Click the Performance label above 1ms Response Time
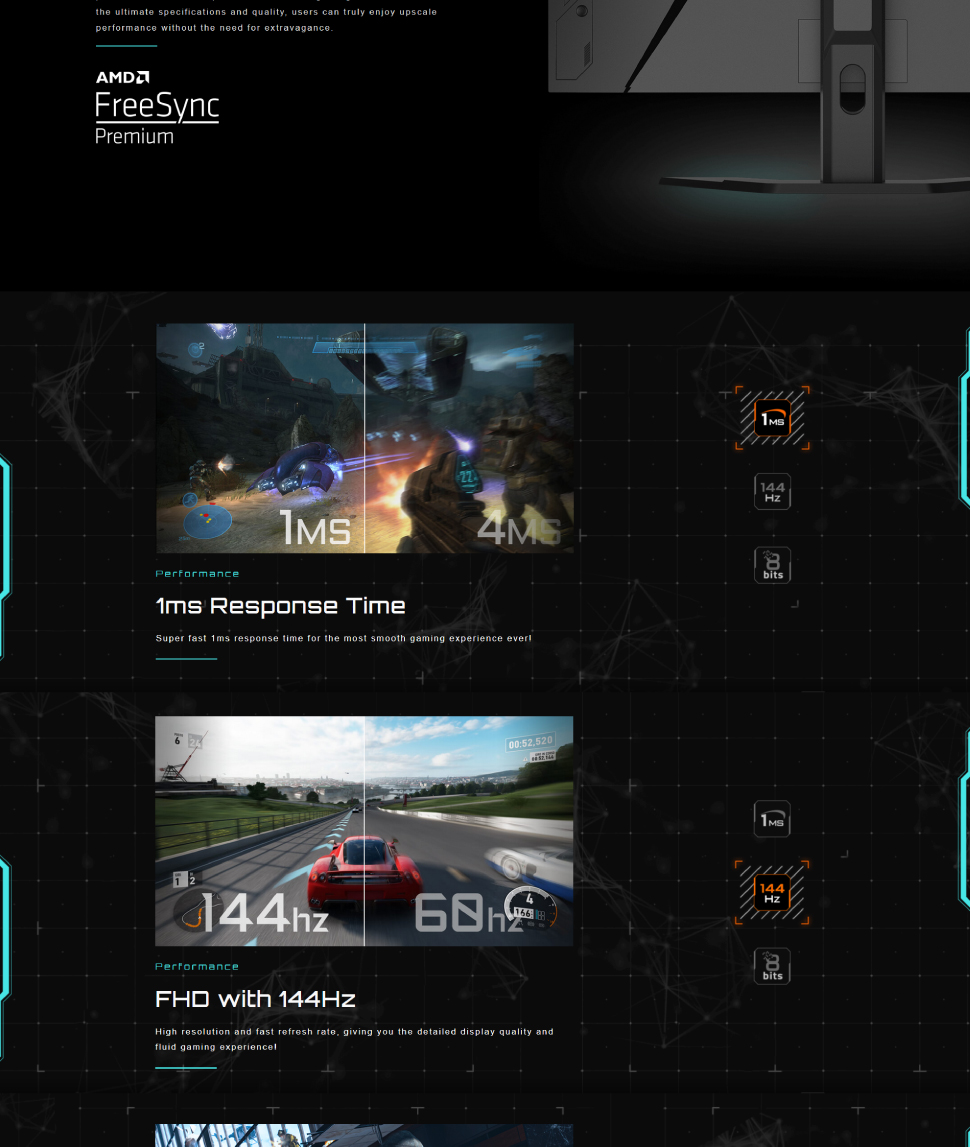Screen dimensions: 970x1147 197,574
